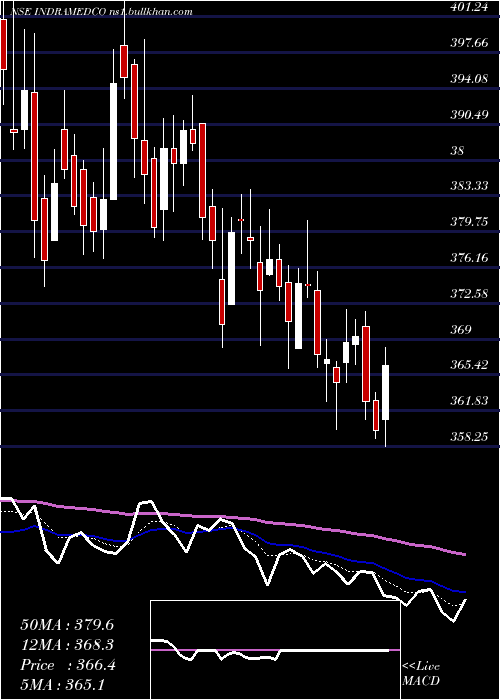Select the 365.42 price axis label

tap(470, 365)
